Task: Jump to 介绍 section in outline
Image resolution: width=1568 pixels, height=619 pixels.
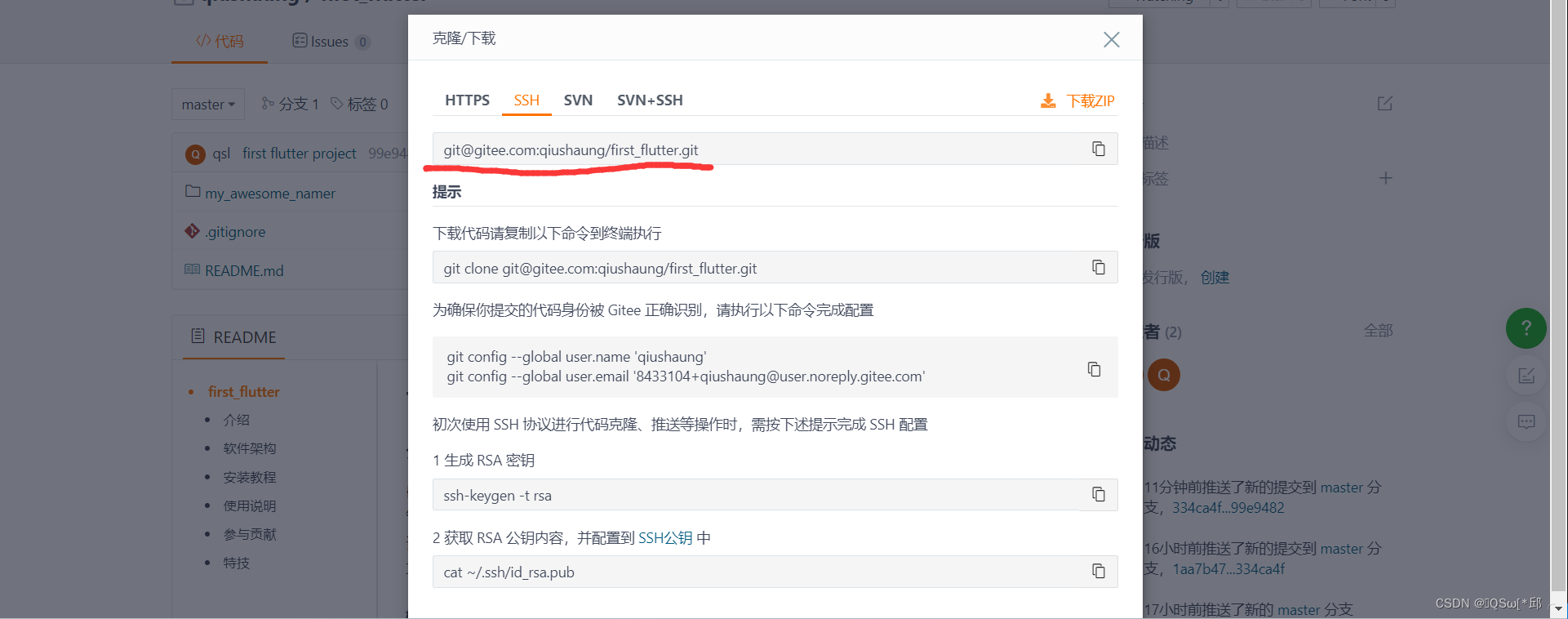Action: pos(237,420)
